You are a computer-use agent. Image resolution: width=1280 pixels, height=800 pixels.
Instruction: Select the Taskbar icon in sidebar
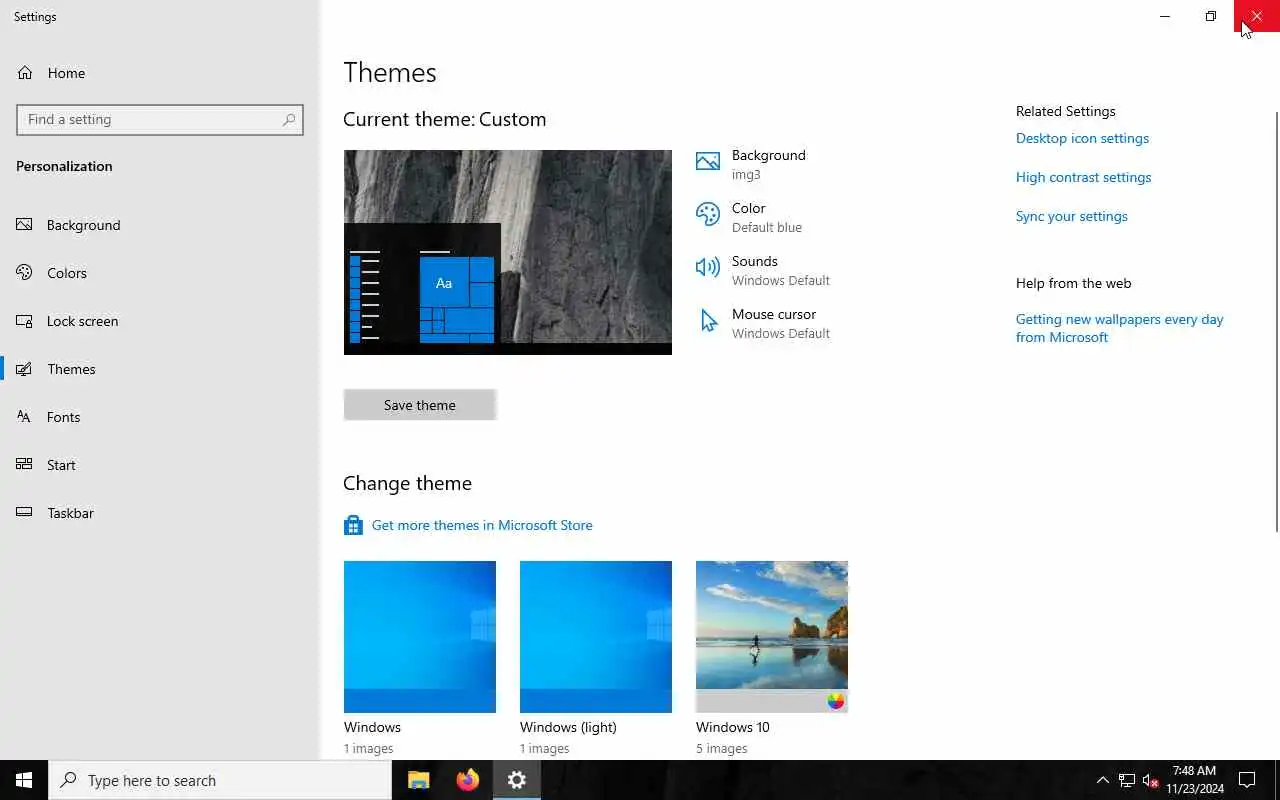point(25,513)
